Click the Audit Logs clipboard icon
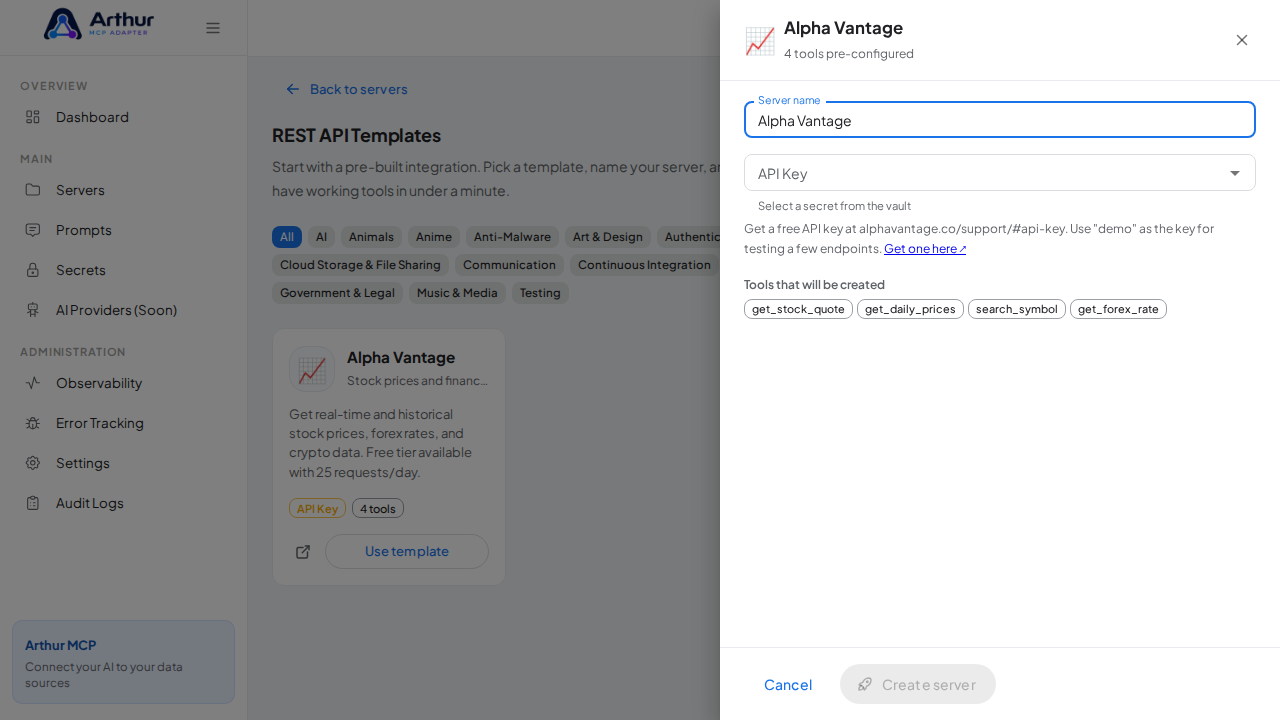 [33, 503]
